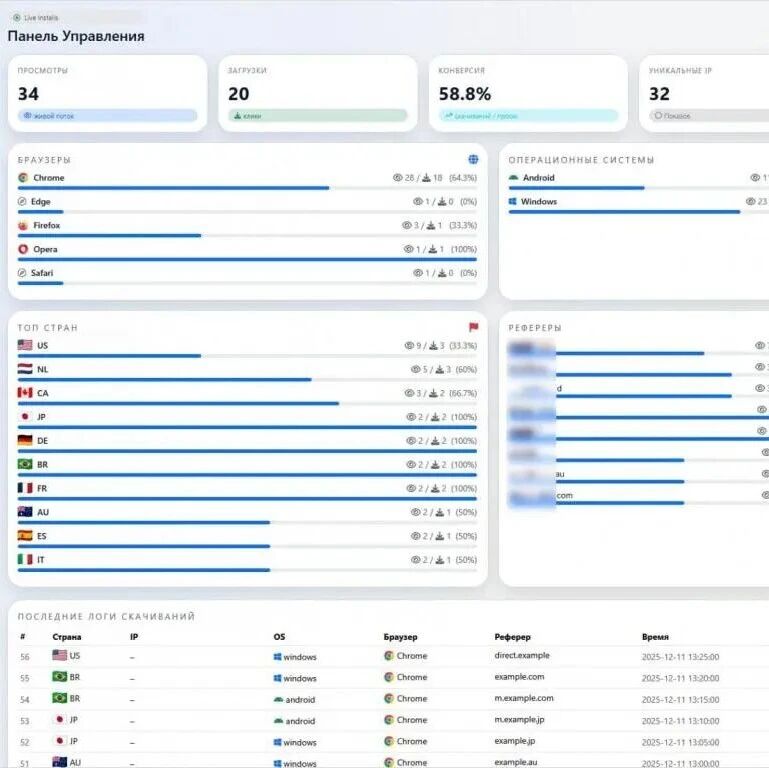Click timestamp 2025-12-11 13:25:00

pyautogui.click(x=680, y=657)
